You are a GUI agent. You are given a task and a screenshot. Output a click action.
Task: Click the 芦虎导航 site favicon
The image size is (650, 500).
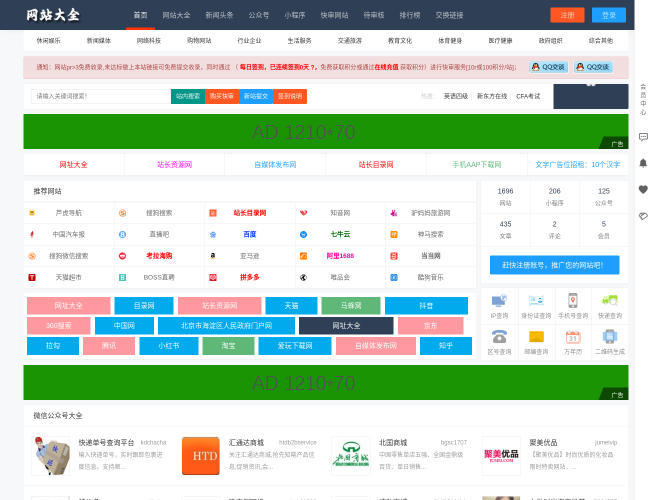32,213
